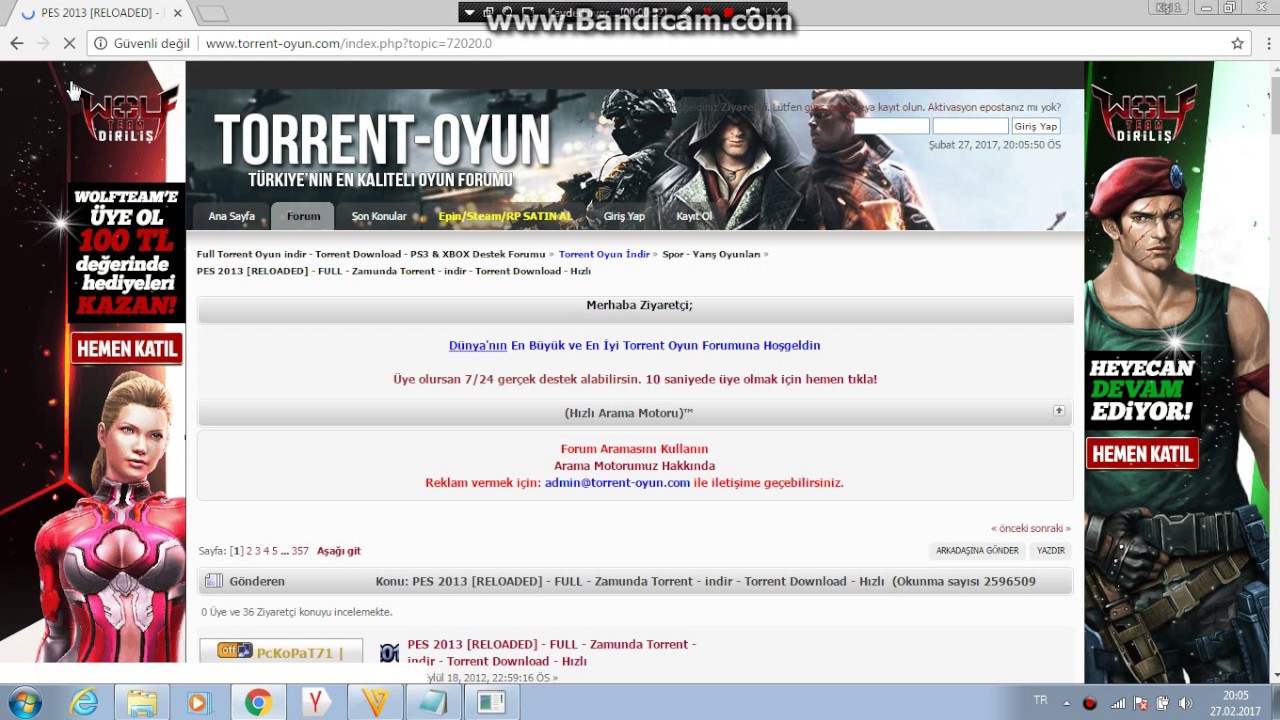Open Full Torrent Oyun indir breadcrumb link

click(371, 254)
